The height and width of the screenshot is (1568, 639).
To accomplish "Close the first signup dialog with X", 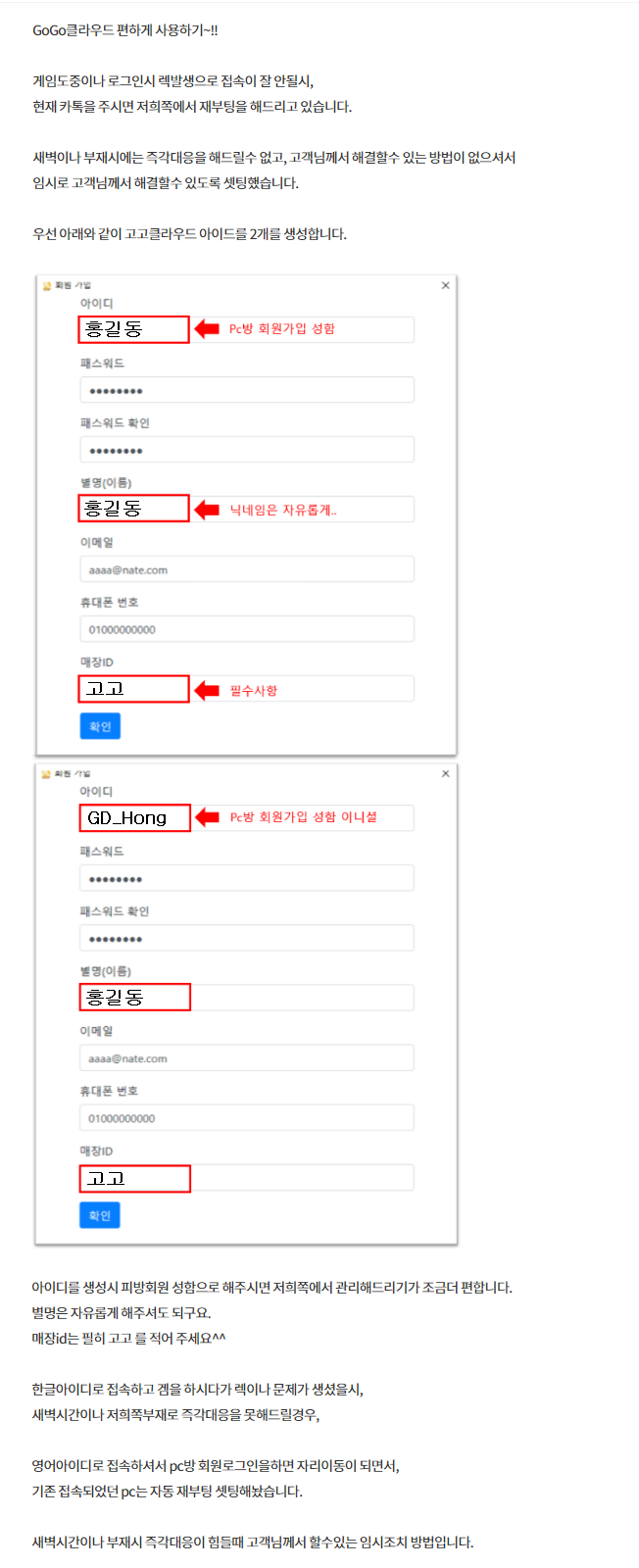I will 446,285.
